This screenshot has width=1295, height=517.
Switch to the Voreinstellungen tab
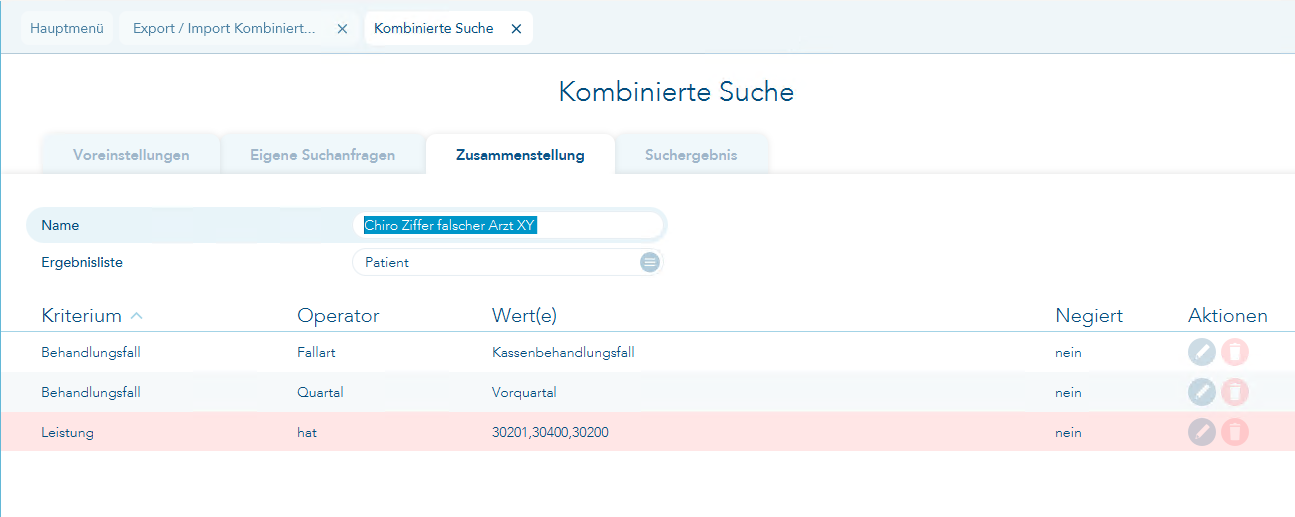131,155
